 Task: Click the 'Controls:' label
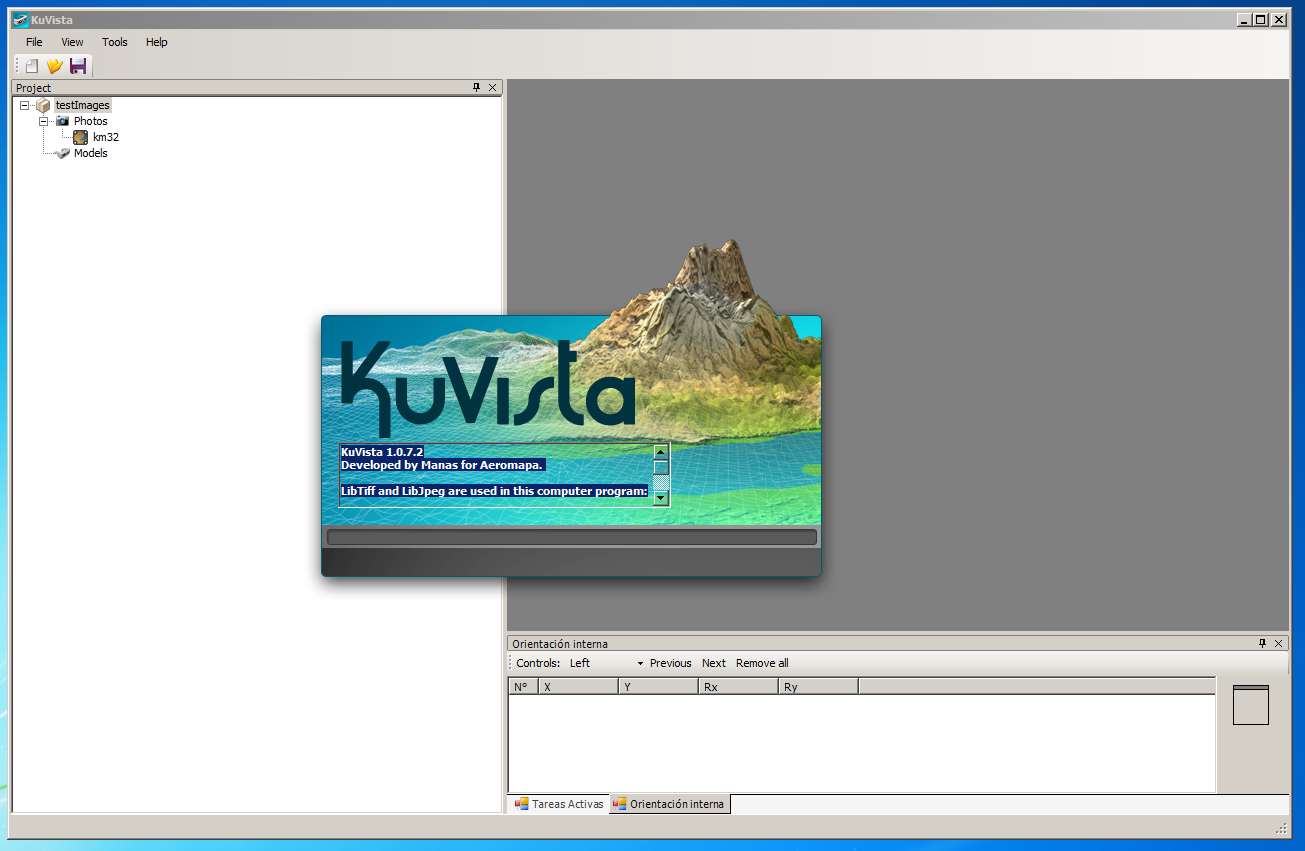coord(538,663)
